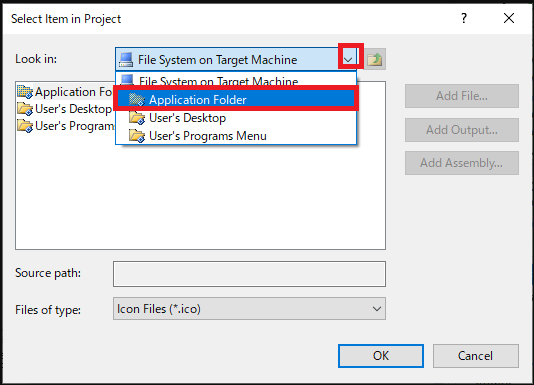
Task: Click the Application Folder icon in file list
Action: (25, 92)
